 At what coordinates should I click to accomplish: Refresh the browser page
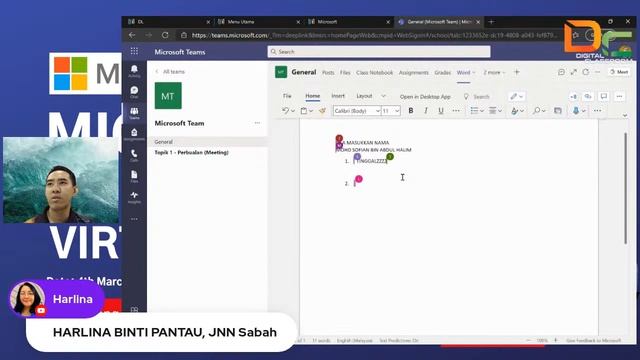click(x=165, y=35)
